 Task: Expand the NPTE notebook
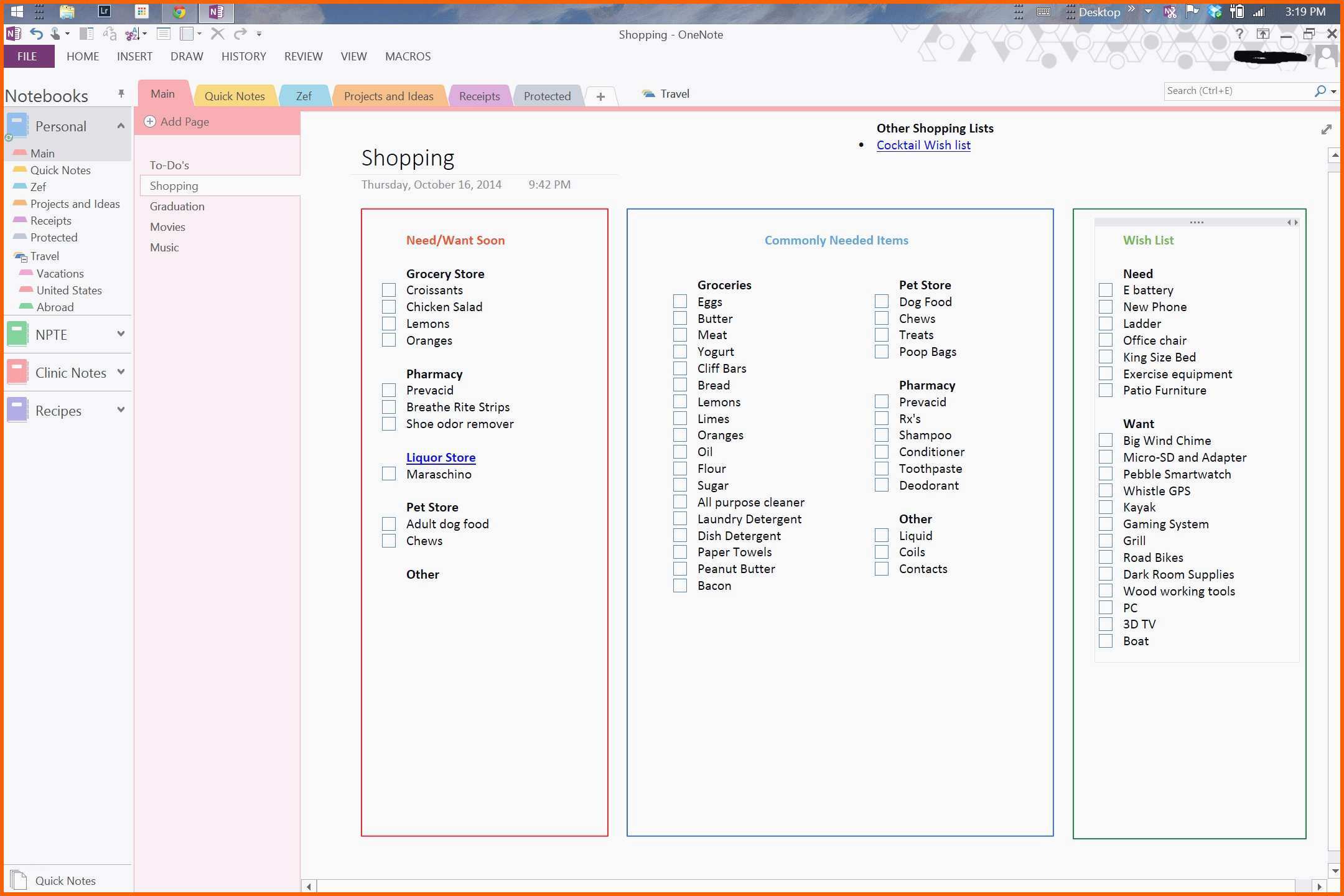121,334
